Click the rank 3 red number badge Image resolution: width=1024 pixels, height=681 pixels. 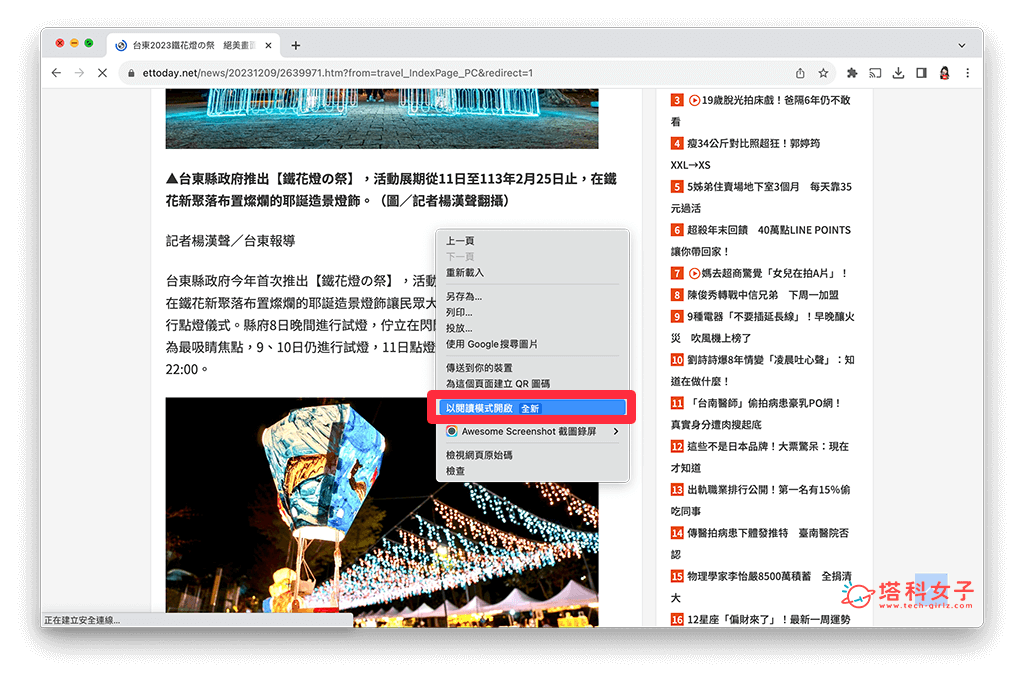pos(677,100)
